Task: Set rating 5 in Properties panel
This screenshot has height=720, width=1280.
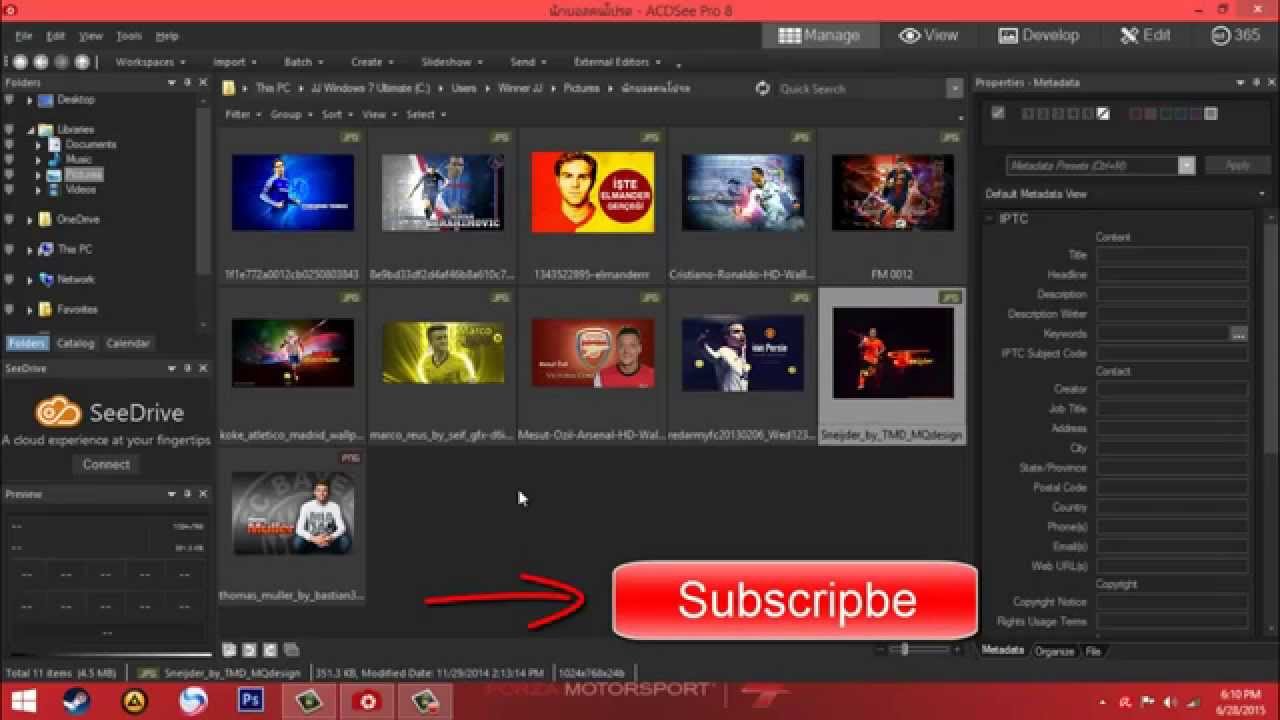Action: pos(1087,114)
